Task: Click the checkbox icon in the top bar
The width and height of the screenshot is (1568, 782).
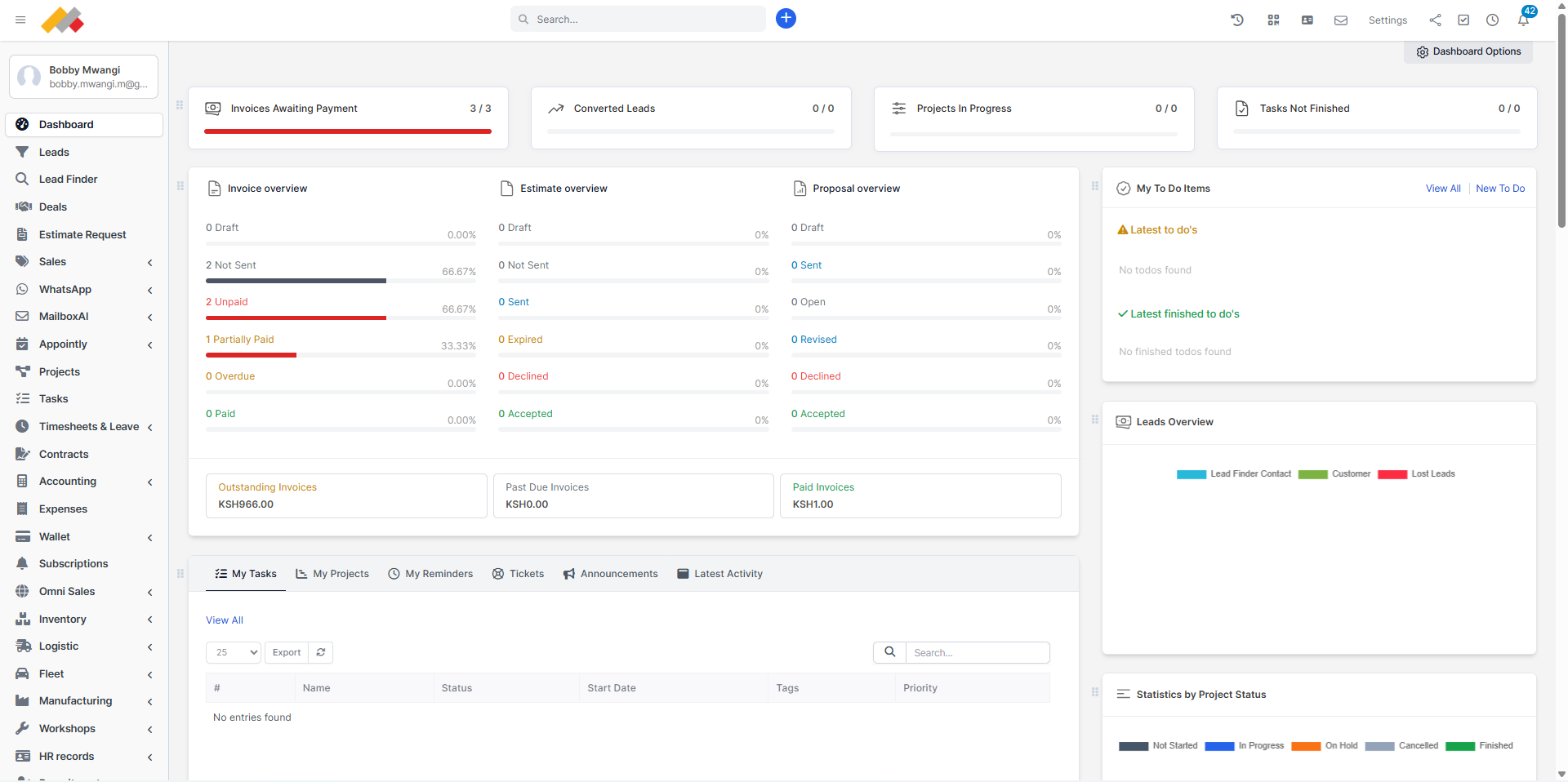Action: point(1463,20)
